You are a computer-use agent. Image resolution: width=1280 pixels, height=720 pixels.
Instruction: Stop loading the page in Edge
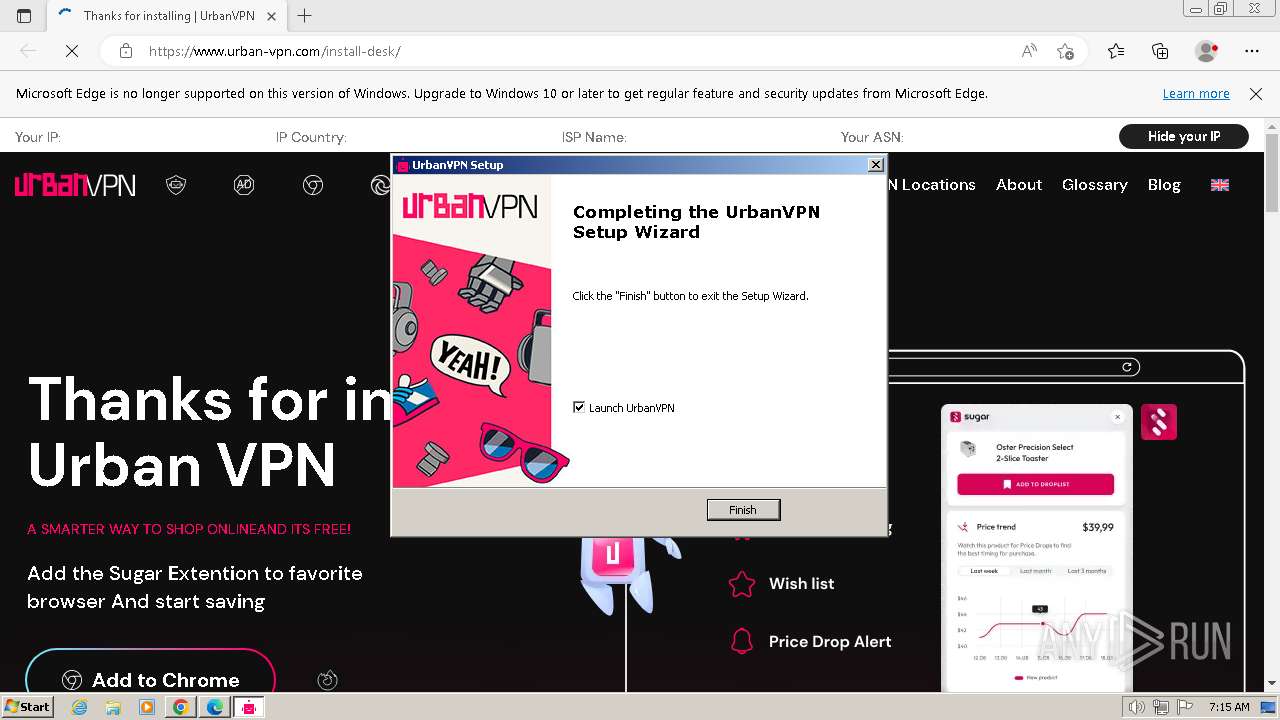coord(72,51)
